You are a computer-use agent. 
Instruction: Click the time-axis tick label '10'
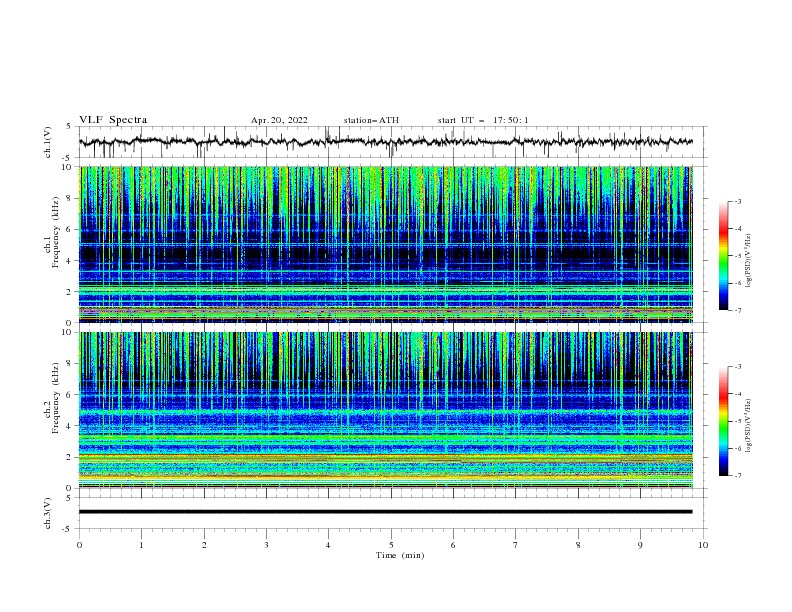click(x=703, y=545)
